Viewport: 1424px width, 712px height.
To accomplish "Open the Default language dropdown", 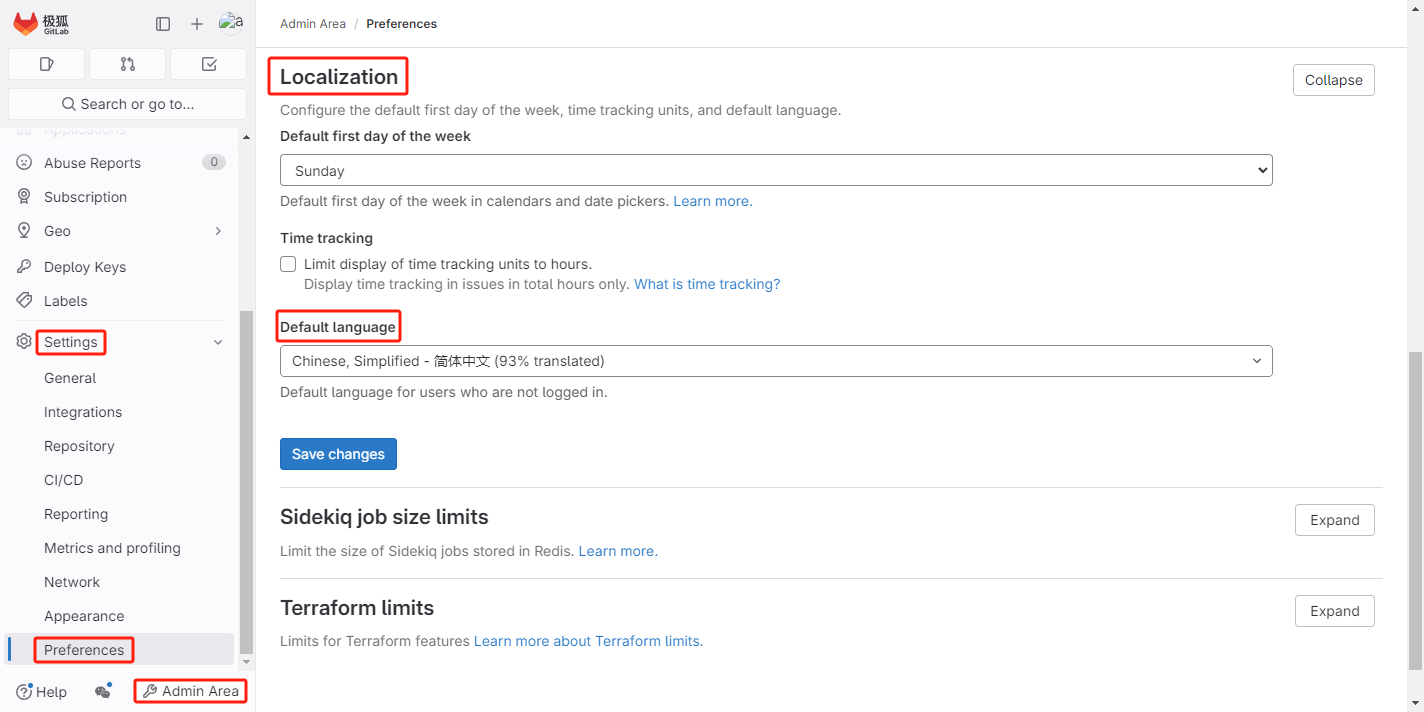I will tap(775, 361).
